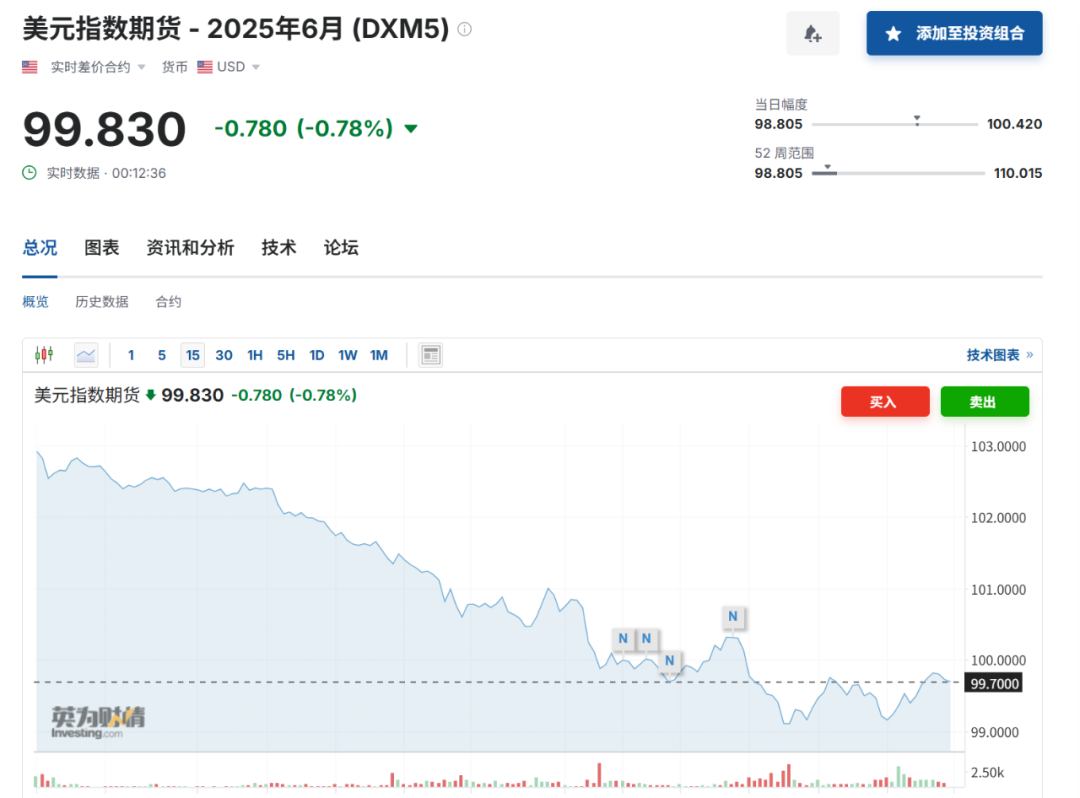This screenshot has width=1080, height=798.
Task: Open the 资讯和分析 tab
Action: click(190, 248)
